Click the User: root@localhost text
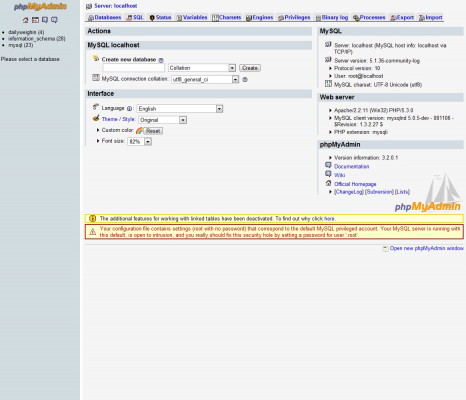This screenshot has height=400, width=466. (359, 76)
